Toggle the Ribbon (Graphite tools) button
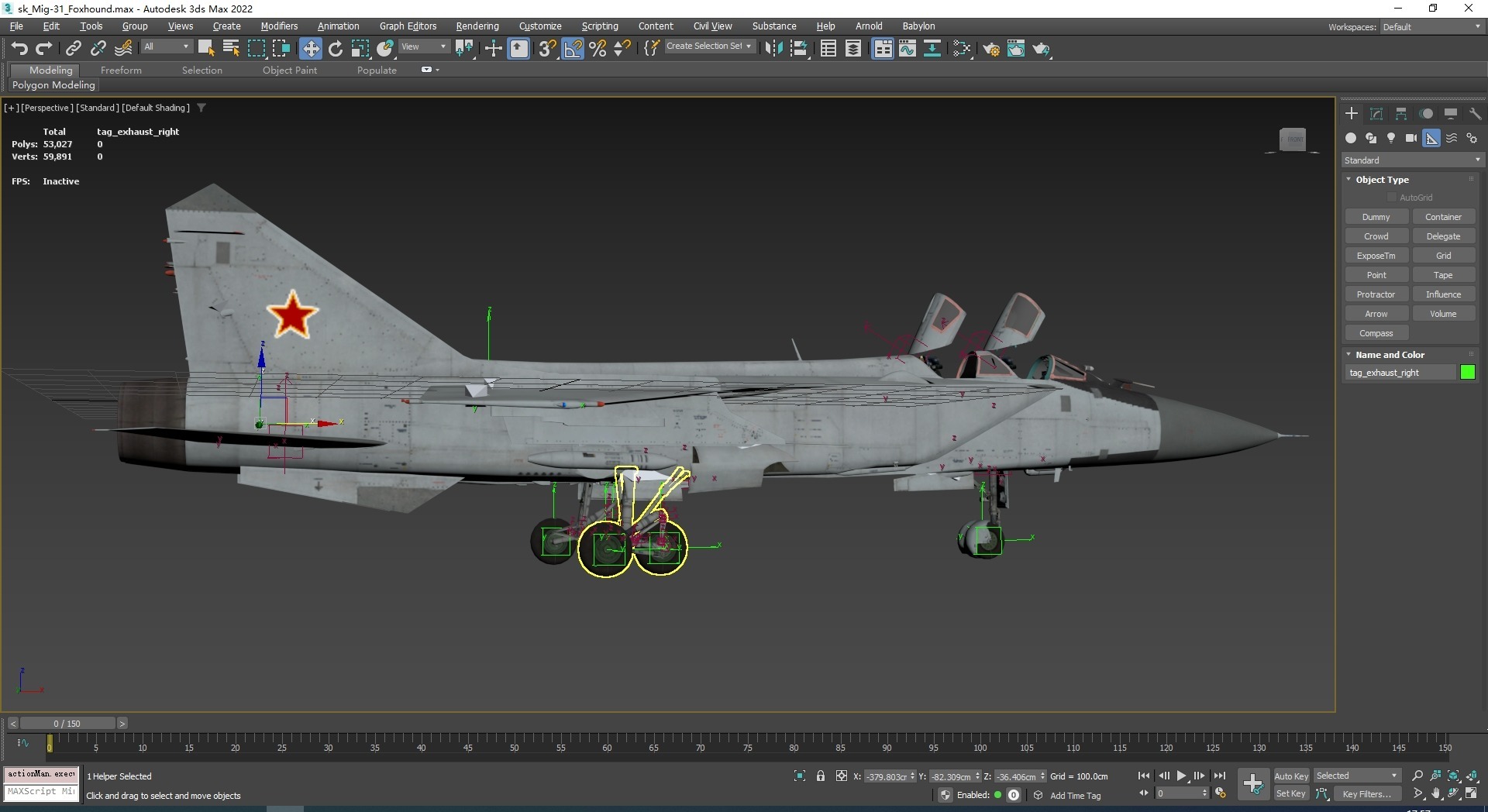 click(883, 49)
